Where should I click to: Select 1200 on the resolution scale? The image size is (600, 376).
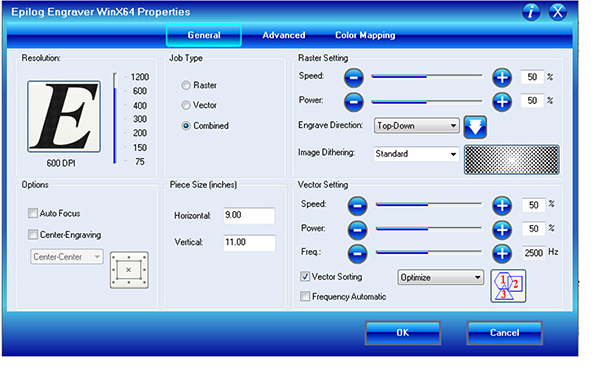coord(140,77)
